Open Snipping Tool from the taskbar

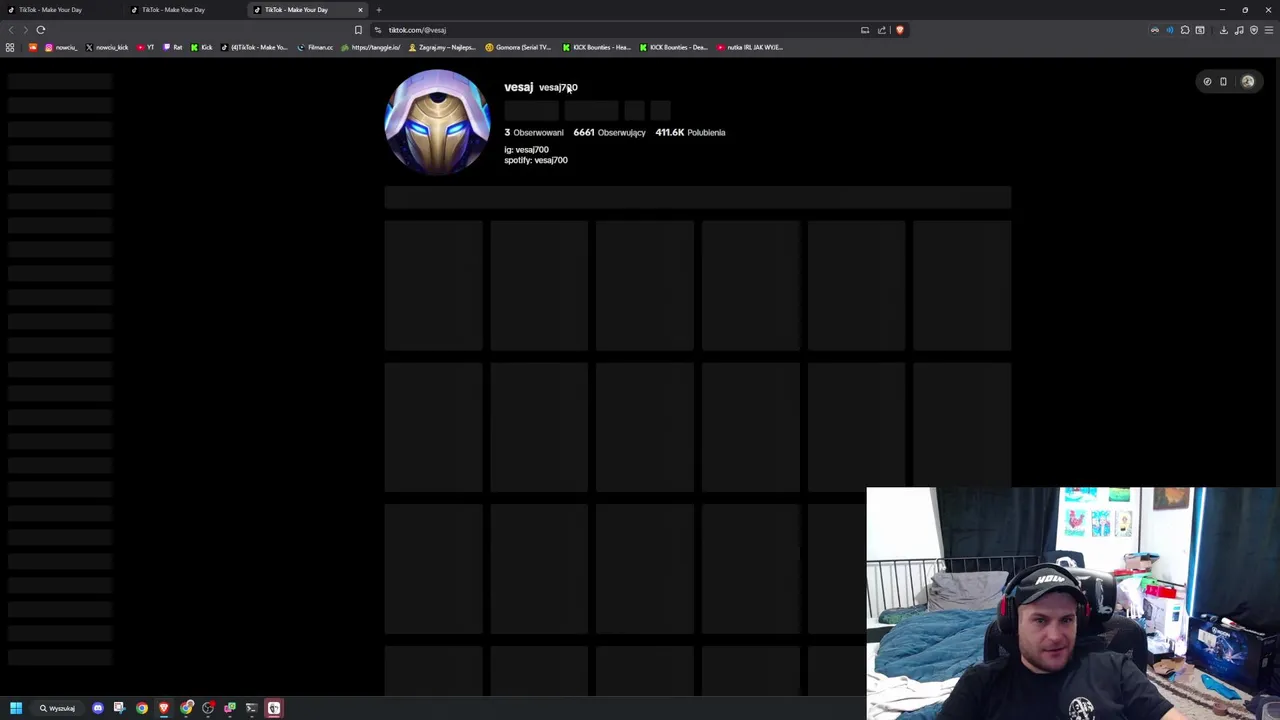click(119, 708)
